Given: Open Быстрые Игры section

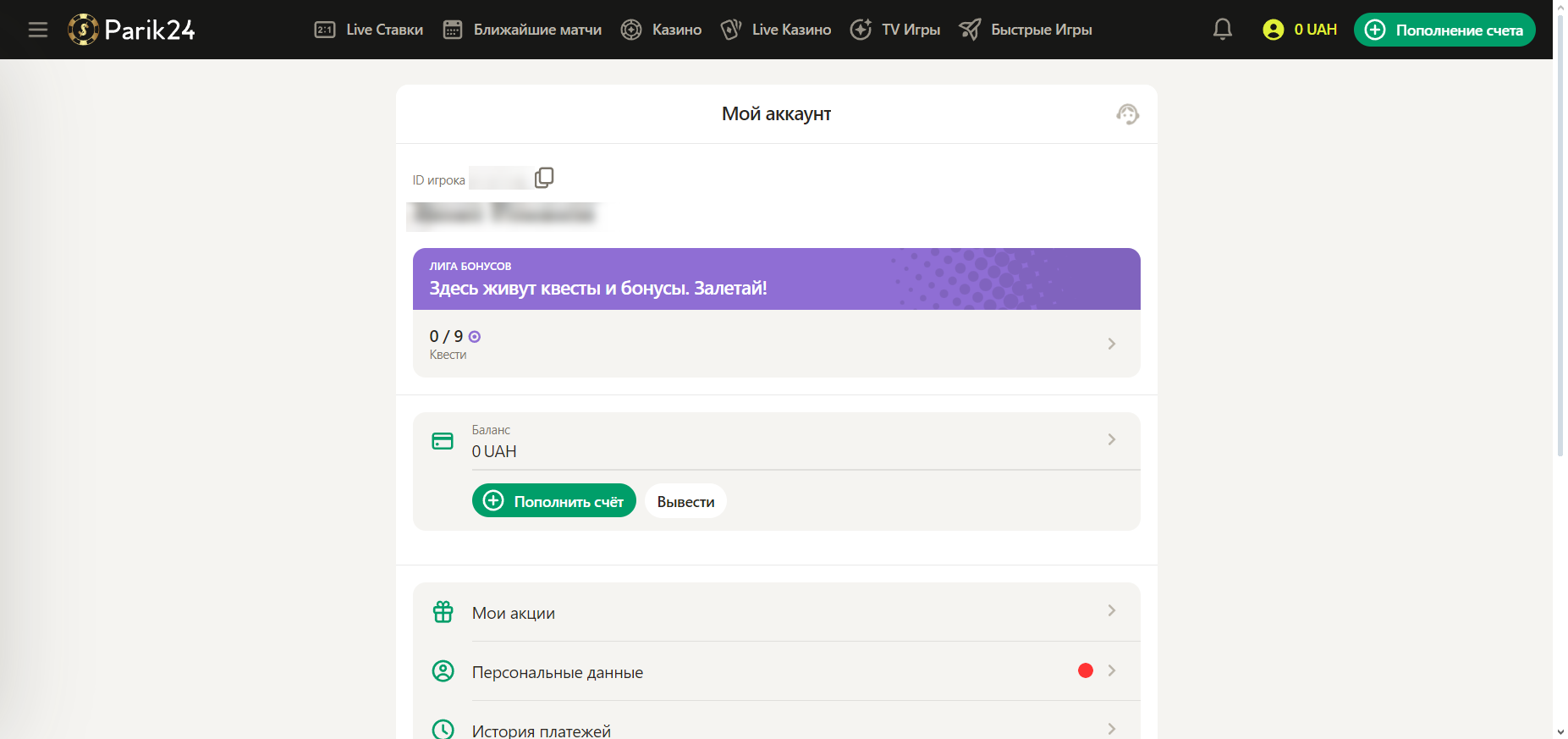Looking at the screenshot, I should point(1026,30).
